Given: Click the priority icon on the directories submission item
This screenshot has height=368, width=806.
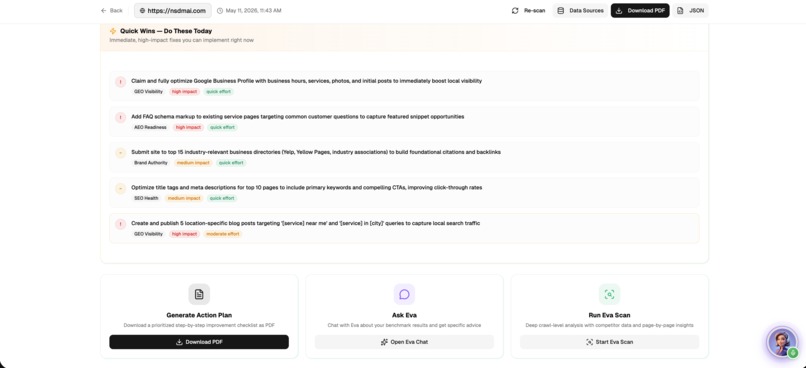Looking at the screenshot, I should tap(120, 153).
